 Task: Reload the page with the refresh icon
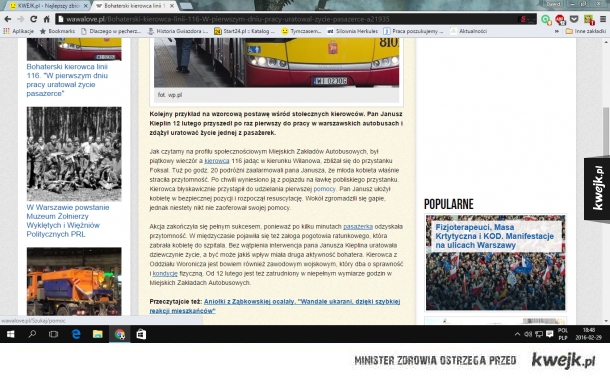33,19
